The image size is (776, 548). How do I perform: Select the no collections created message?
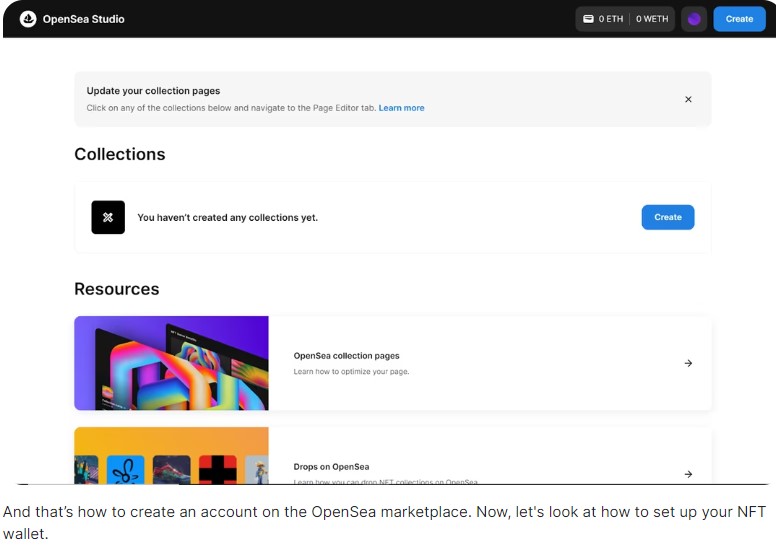[227, 217]
